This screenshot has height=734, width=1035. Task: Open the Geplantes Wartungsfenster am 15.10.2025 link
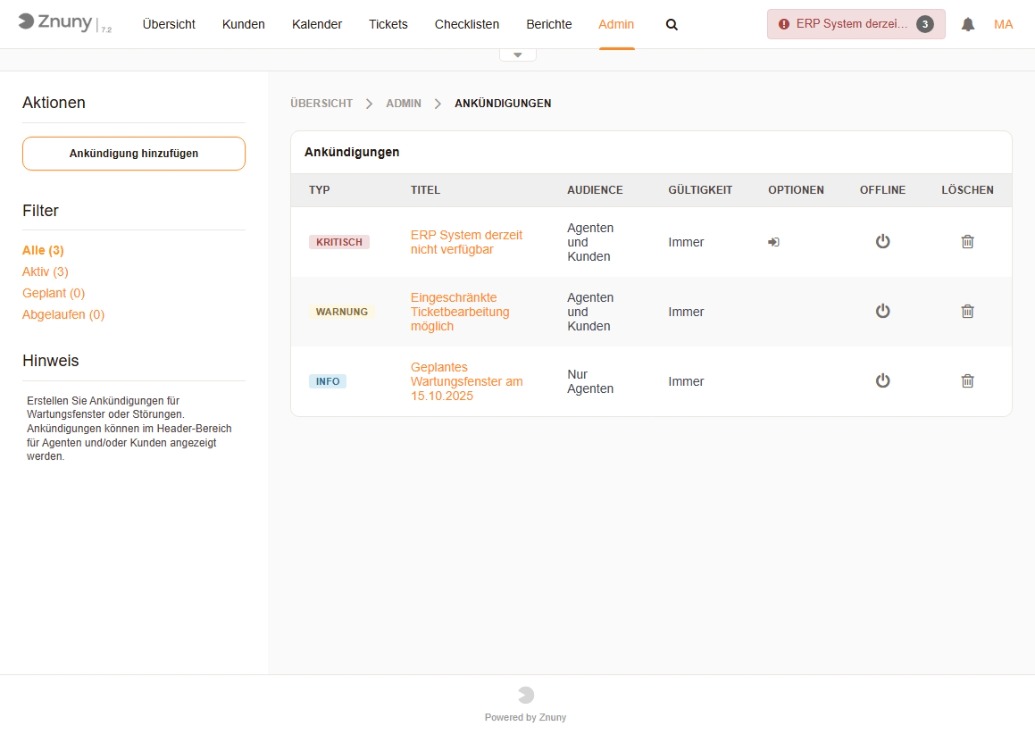[x=466, y=381]
